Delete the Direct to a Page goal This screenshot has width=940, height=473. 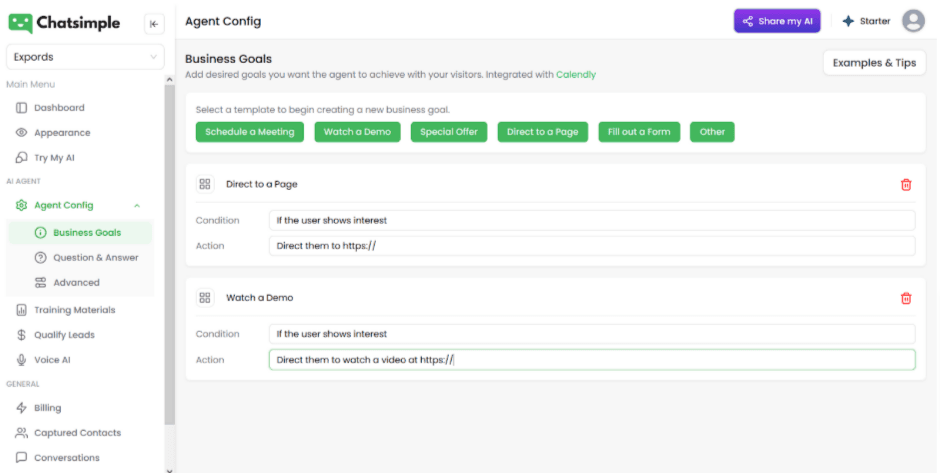coord(906,184)
